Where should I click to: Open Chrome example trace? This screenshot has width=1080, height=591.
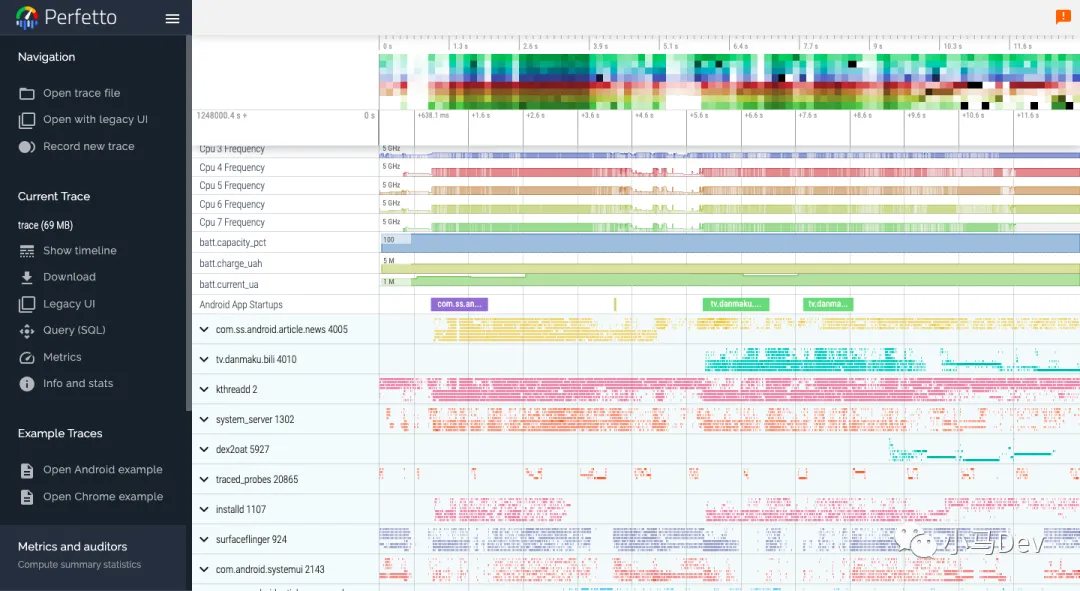(102, 497)
